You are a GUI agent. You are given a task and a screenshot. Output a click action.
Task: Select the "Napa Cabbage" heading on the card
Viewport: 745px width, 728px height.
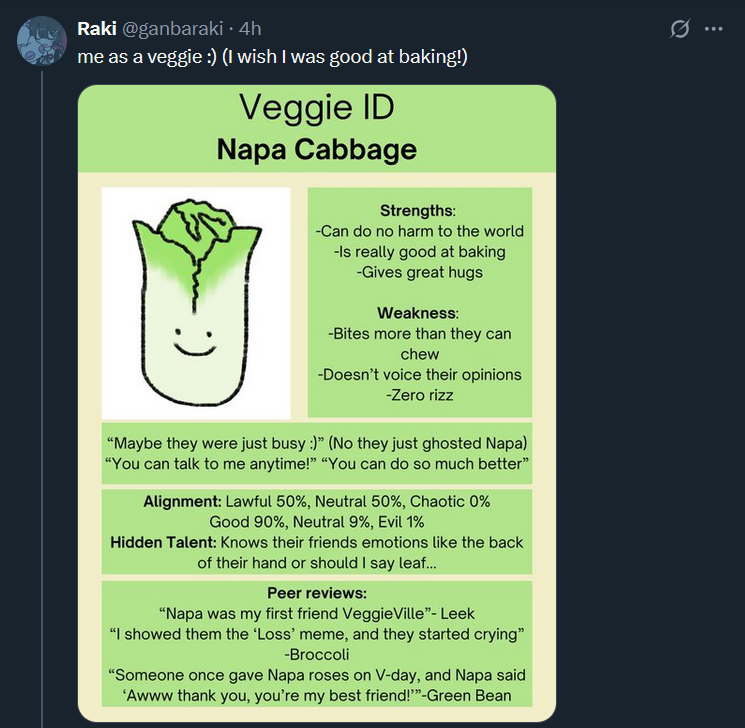click(316, 149)
